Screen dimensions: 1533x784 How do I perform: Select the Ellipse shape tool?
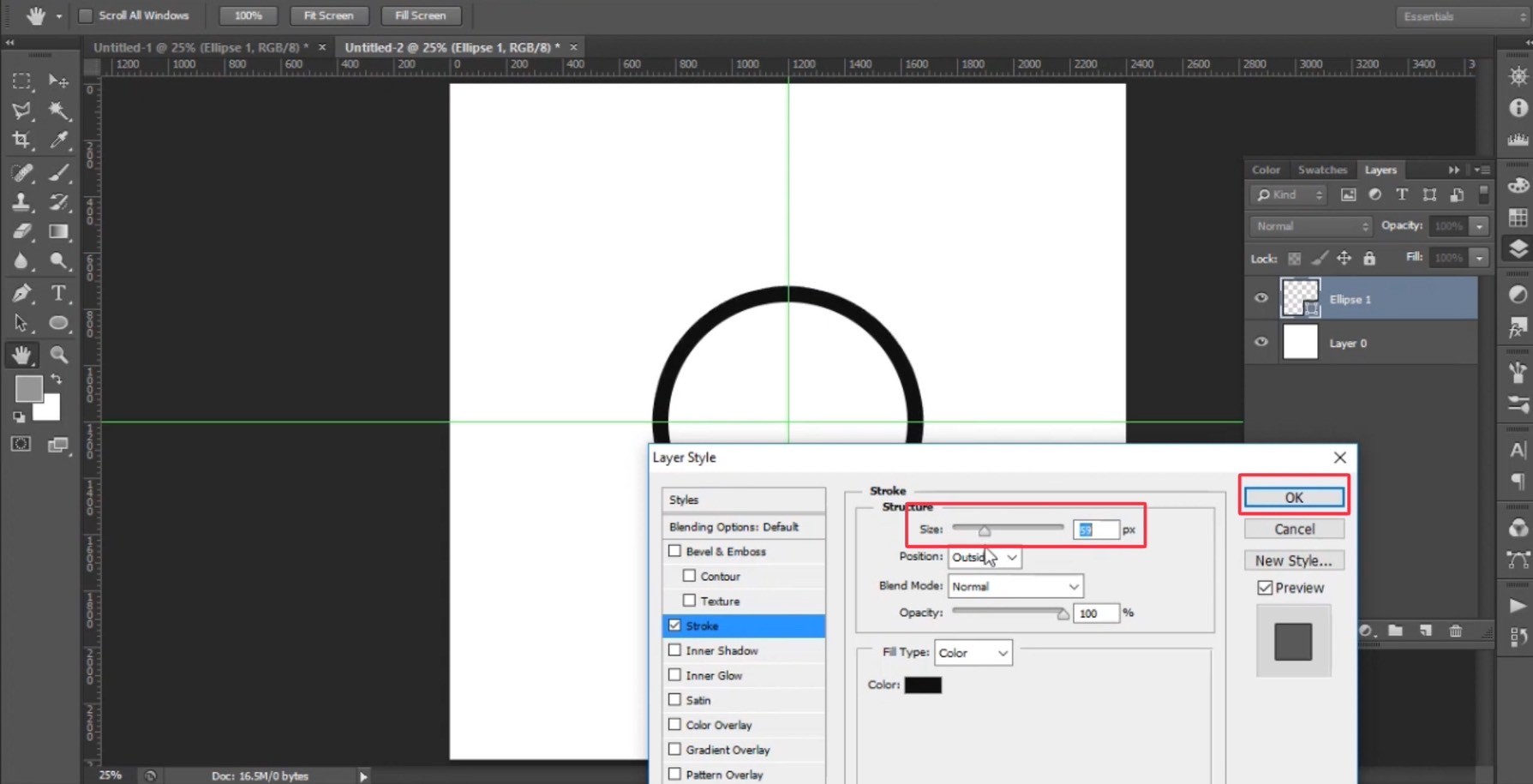click(x=58, y=323)
